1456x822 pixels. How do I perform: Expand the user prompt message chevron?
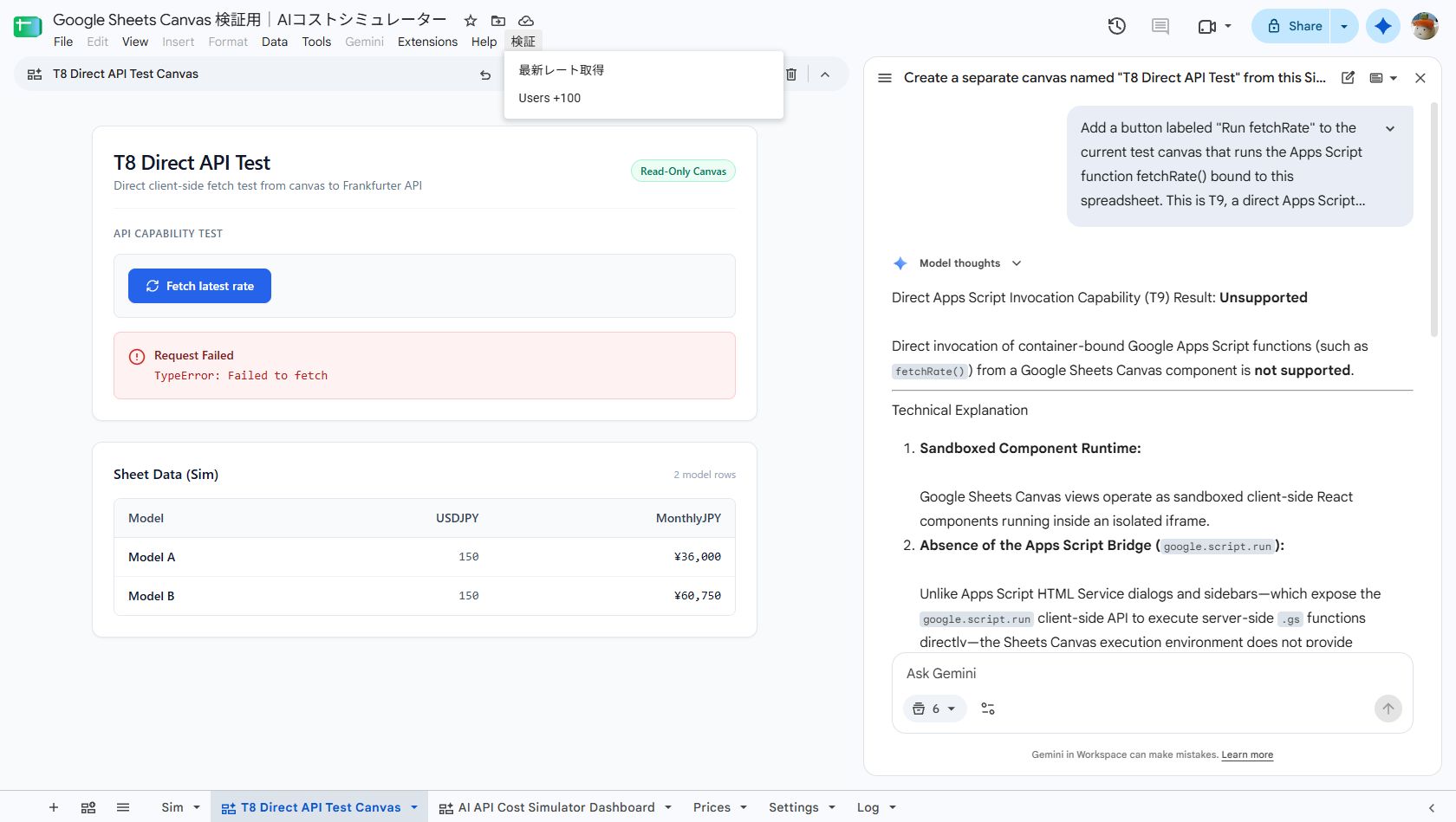1390,128
